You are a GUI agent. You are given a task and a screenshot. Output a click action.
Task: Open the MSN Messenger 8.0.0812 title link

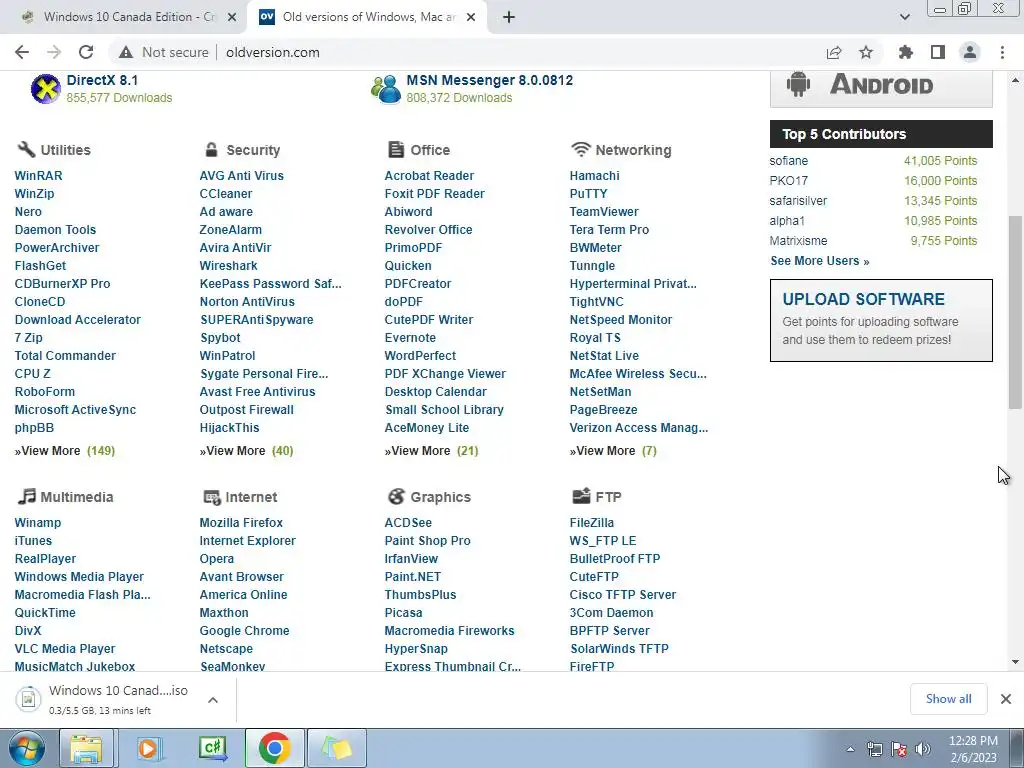(x=490, y=80)
